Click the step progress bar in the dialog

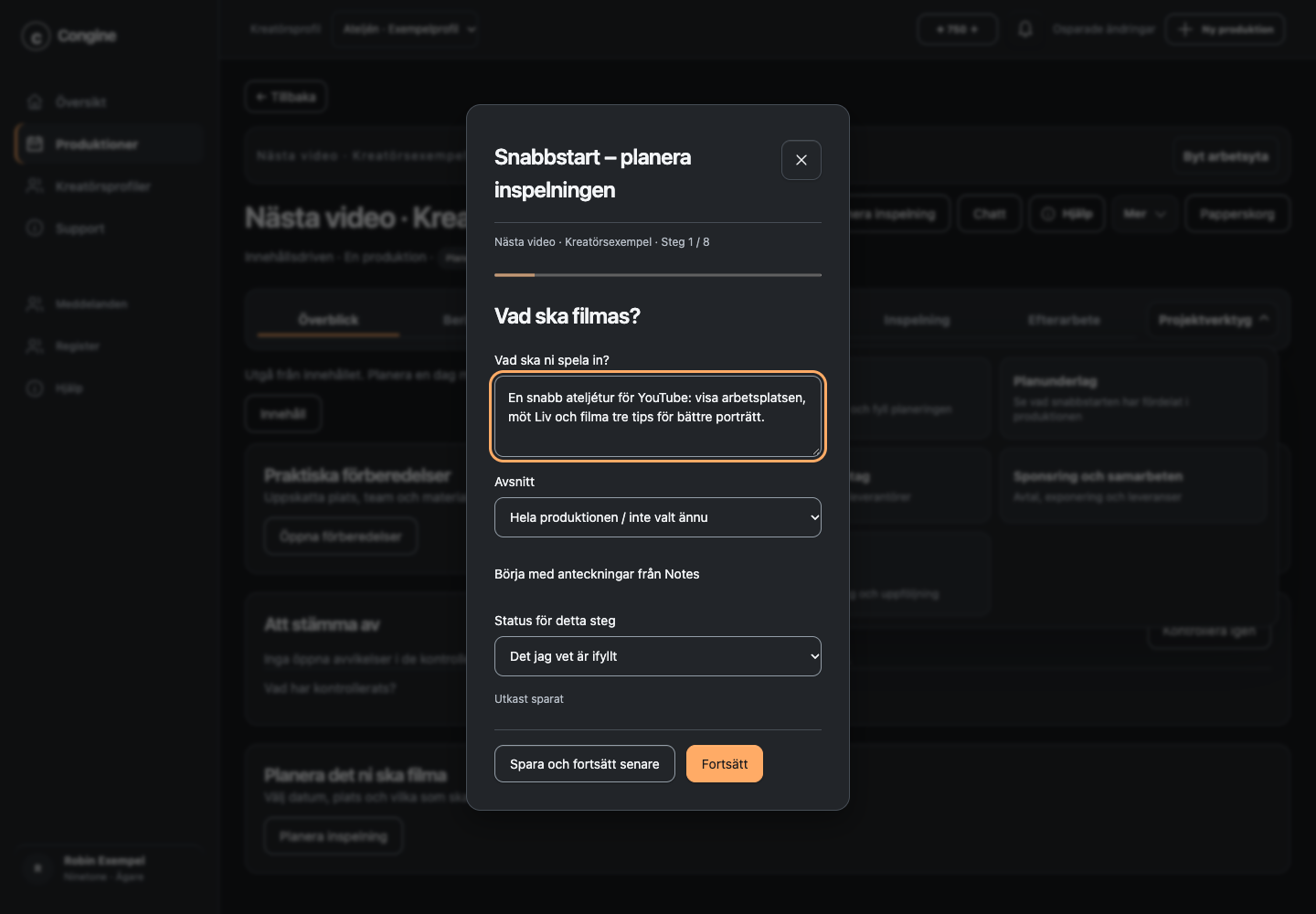(x=658, y=275)
